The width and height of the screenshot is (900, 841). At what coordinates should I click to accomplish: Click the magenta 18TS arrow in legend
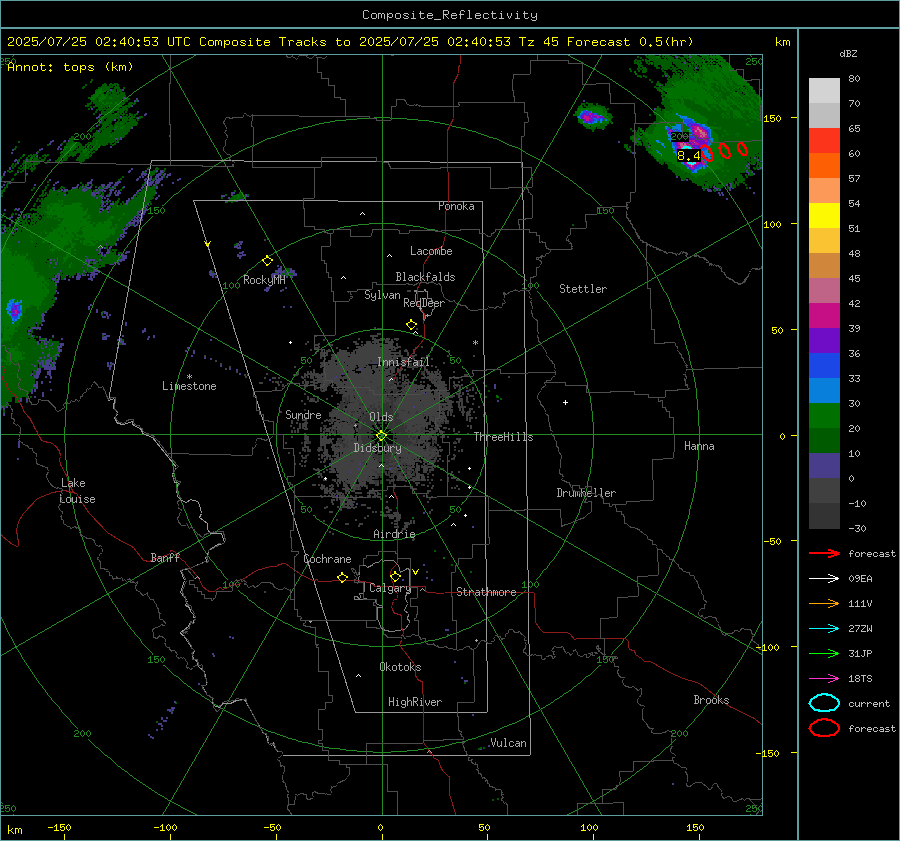pyautogui.click(x=824, y=679)
